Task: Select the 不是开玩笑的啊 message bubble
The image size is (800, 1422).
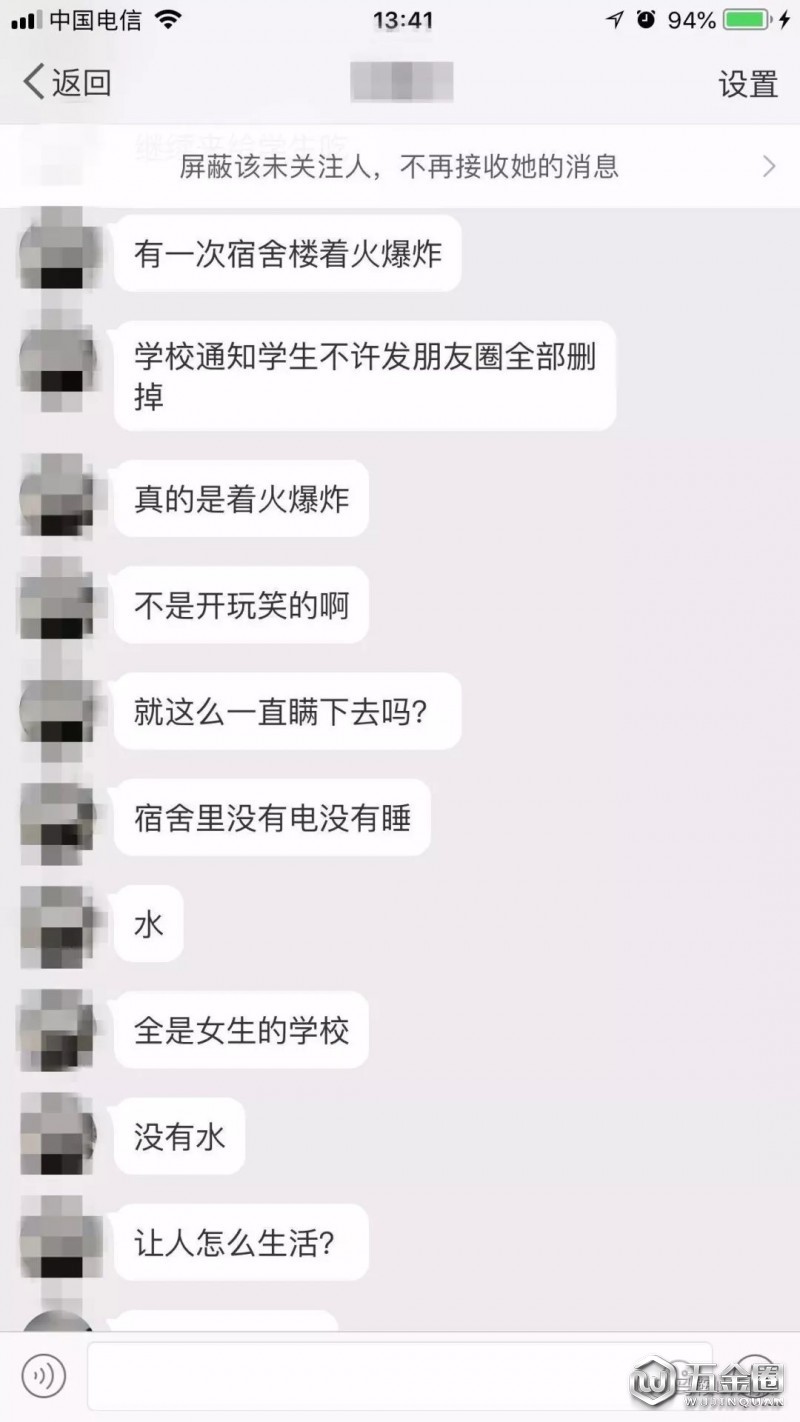Action: pos(241,605)
